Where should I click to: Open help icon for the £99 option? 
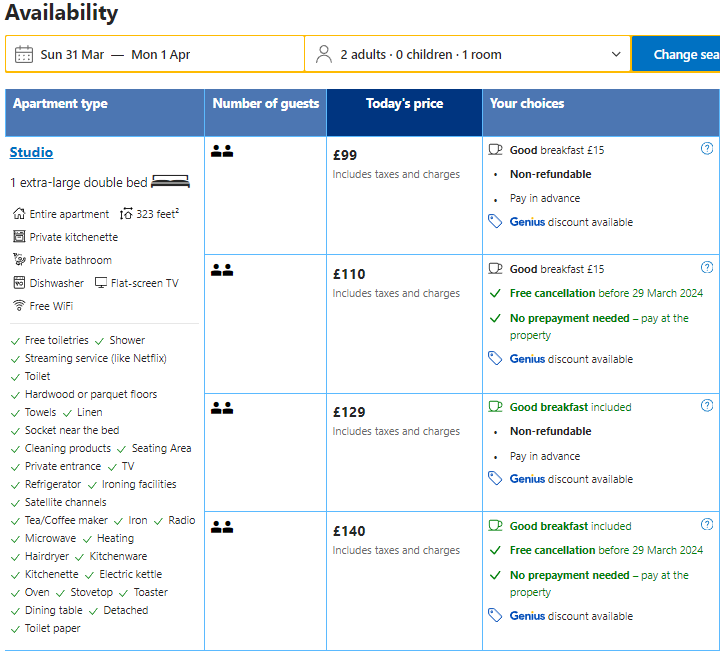pos(707,149)
